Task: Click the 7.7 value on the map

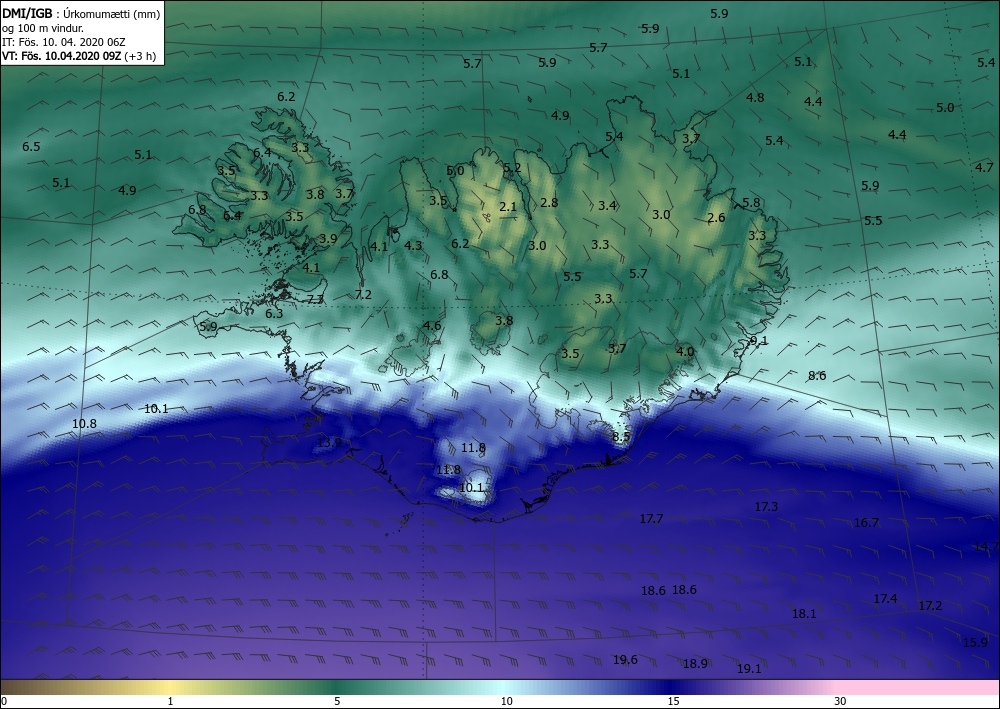Action: (x=315, y=299)
